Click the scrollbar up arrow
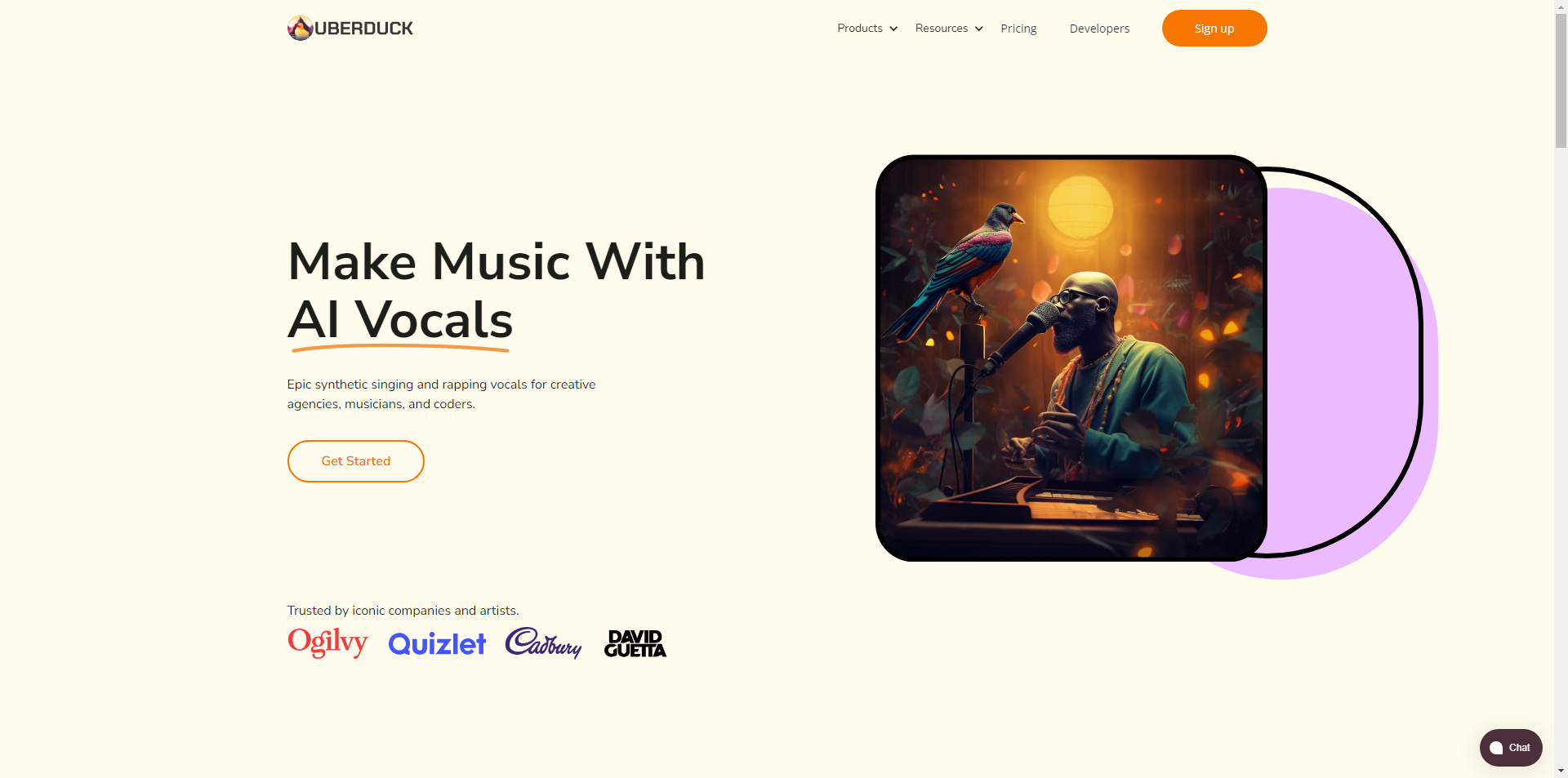 (1561, 5)
